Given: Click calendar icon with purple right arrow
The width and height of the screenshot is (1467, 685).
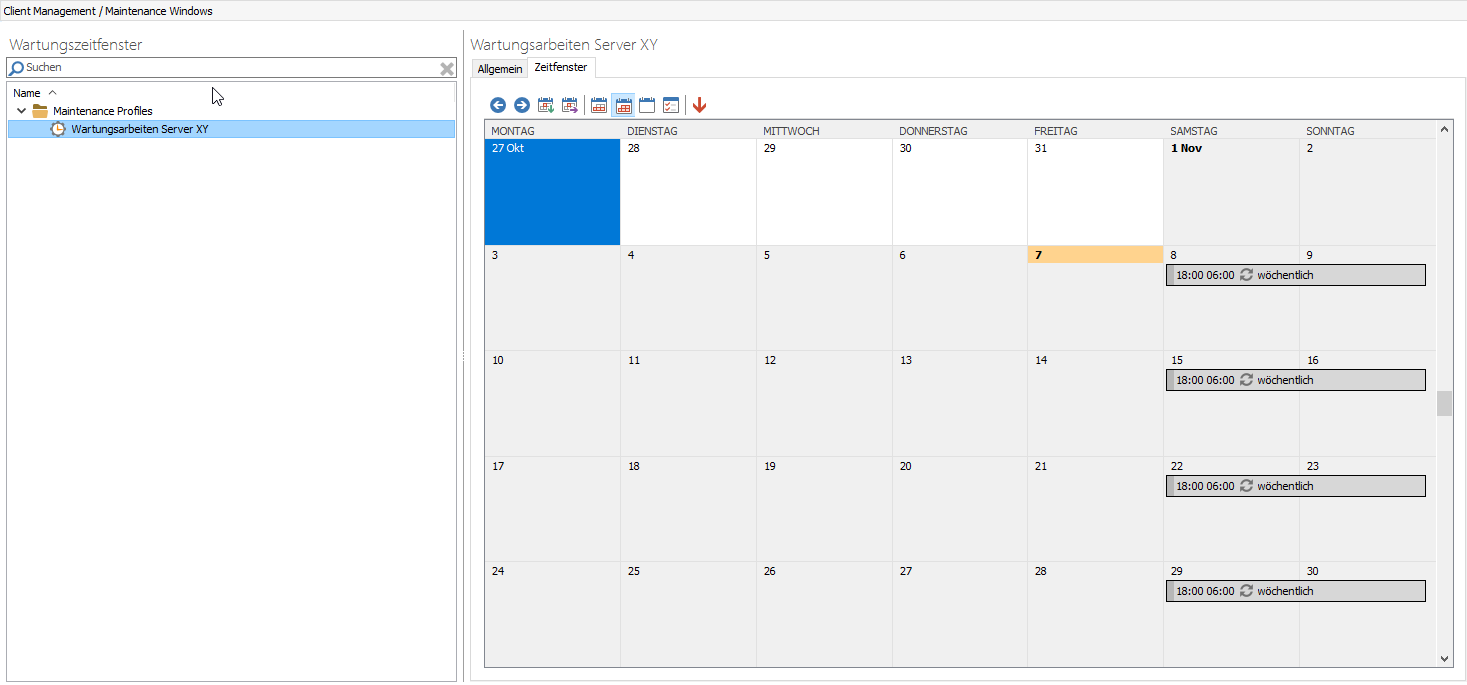Looking at the screenshot, I should tap(570, 105).
